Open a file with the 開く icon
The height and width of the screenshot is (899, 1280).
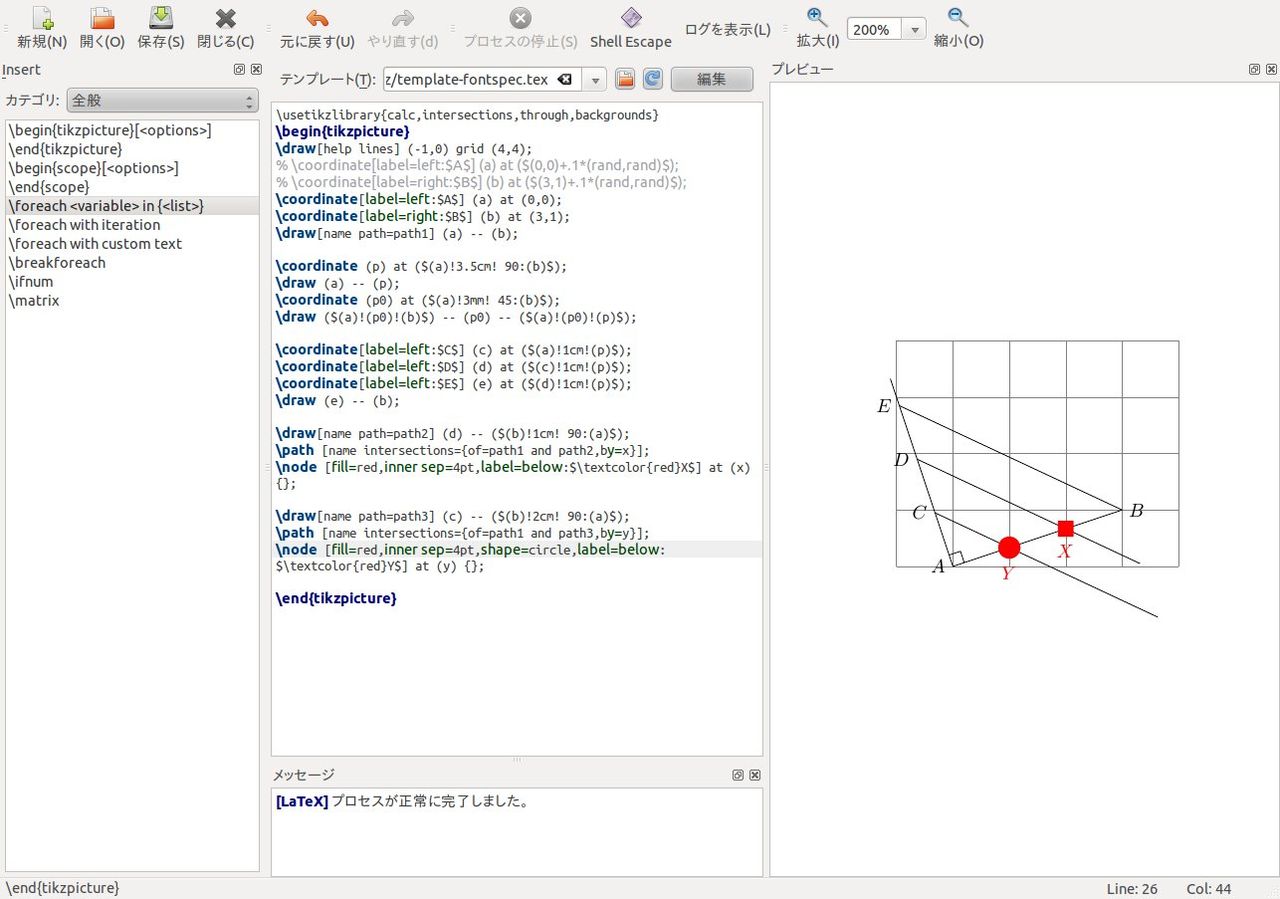[102, 19]
